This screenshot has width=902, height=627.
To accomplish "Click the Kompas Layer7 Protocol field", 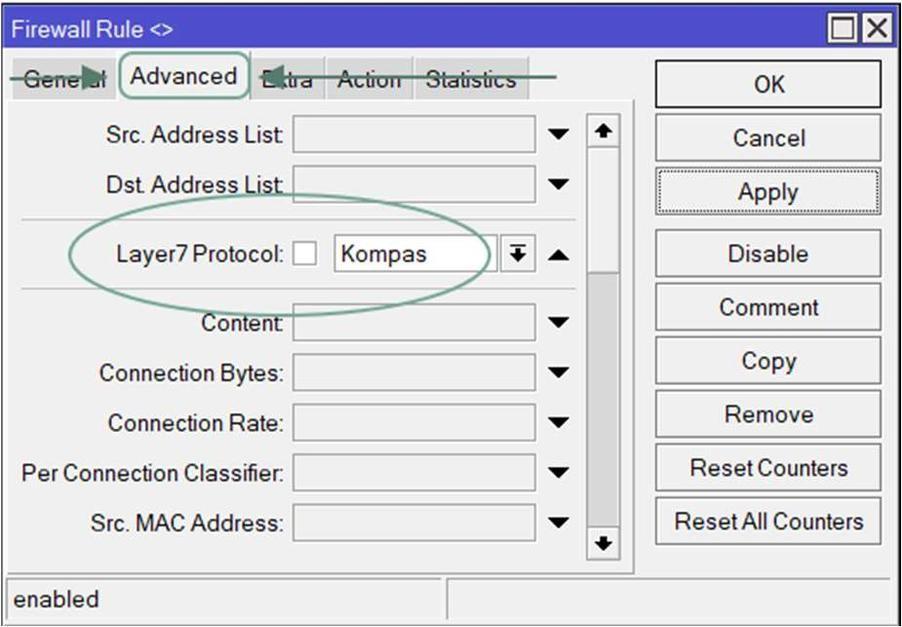I will click(x=415, y=254).
